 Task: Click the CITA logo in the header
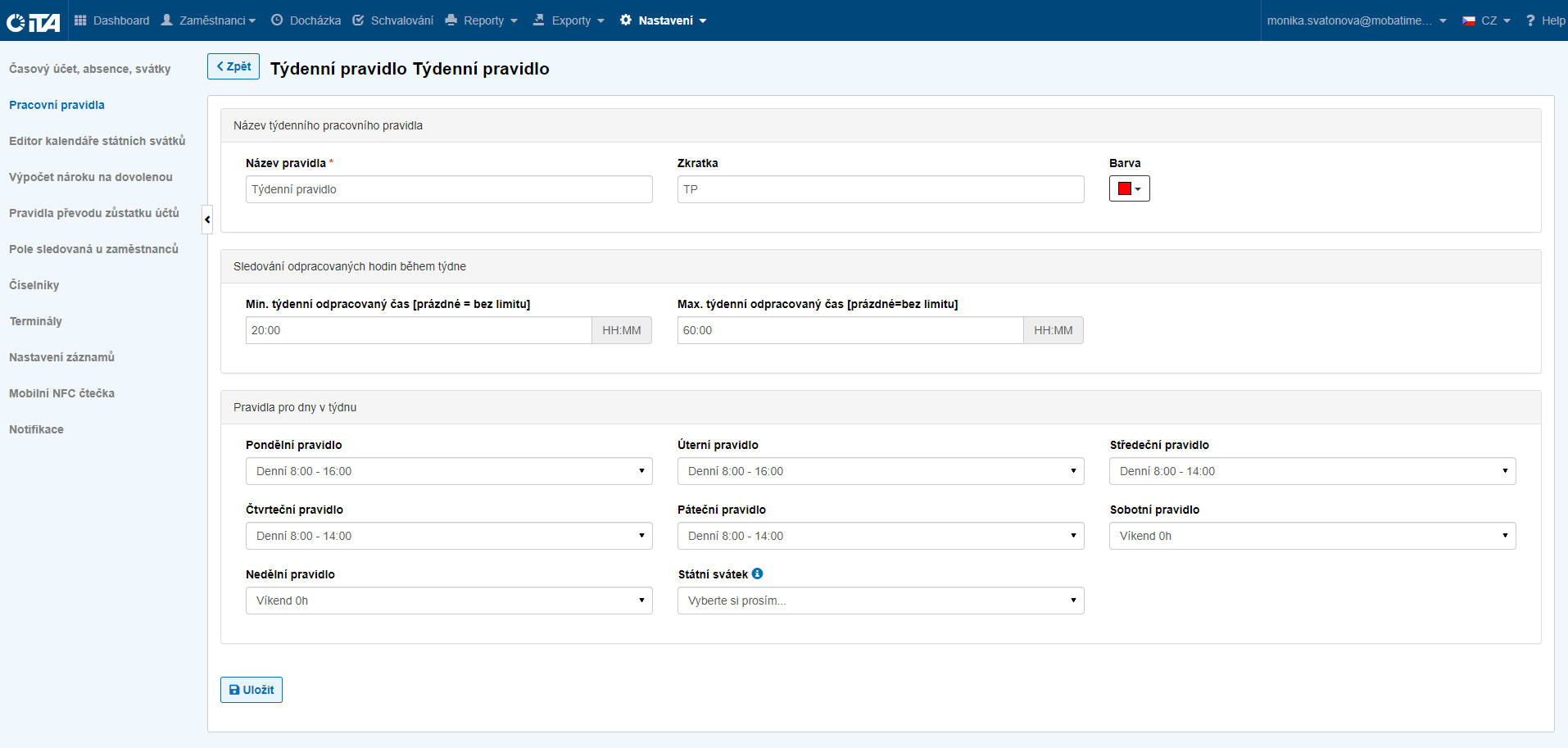[34, 22]
